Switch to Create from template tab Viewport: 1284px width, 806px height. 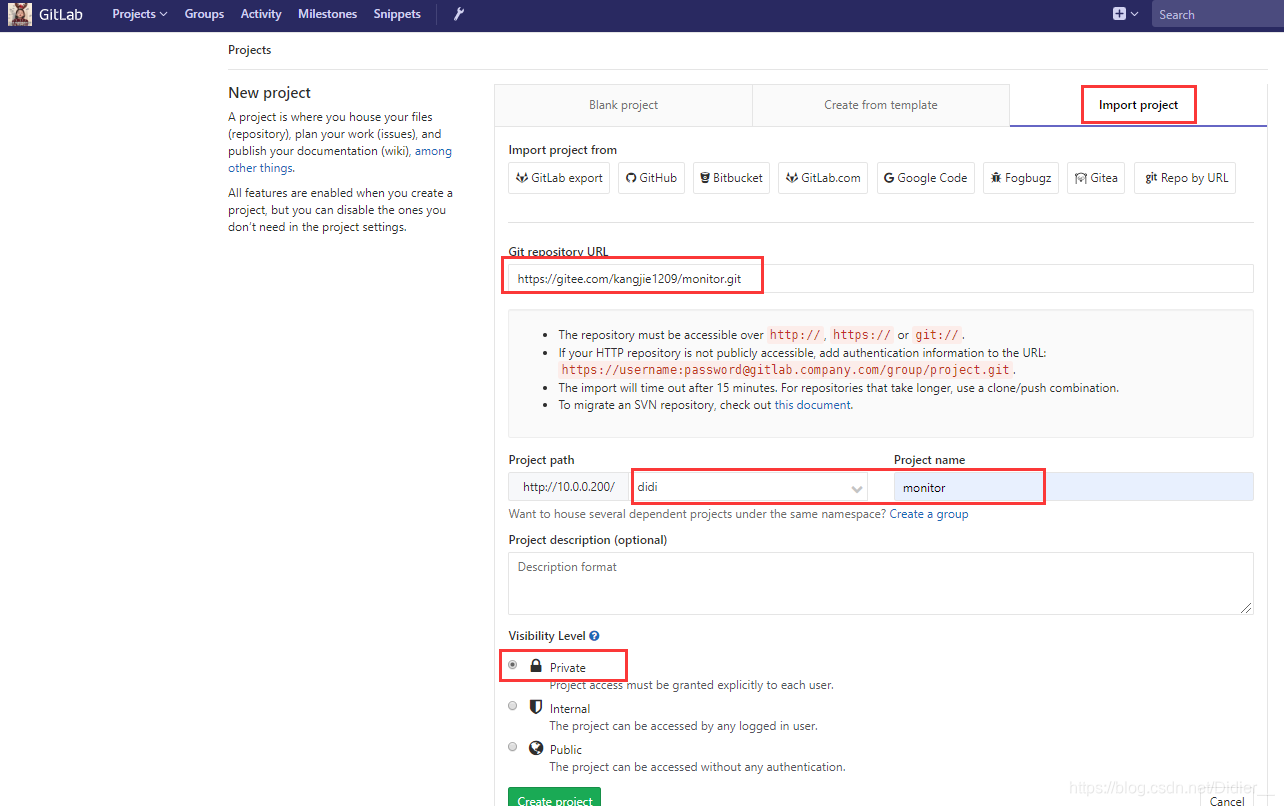pos(881,105)
